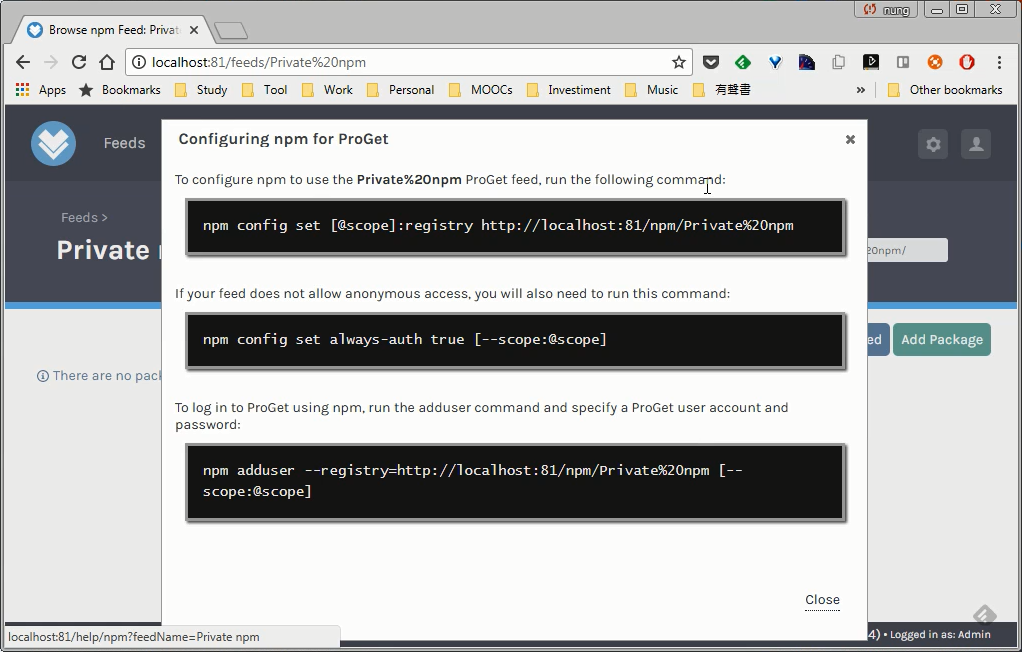
Task: Open a new browser tab
Action: 231,31
